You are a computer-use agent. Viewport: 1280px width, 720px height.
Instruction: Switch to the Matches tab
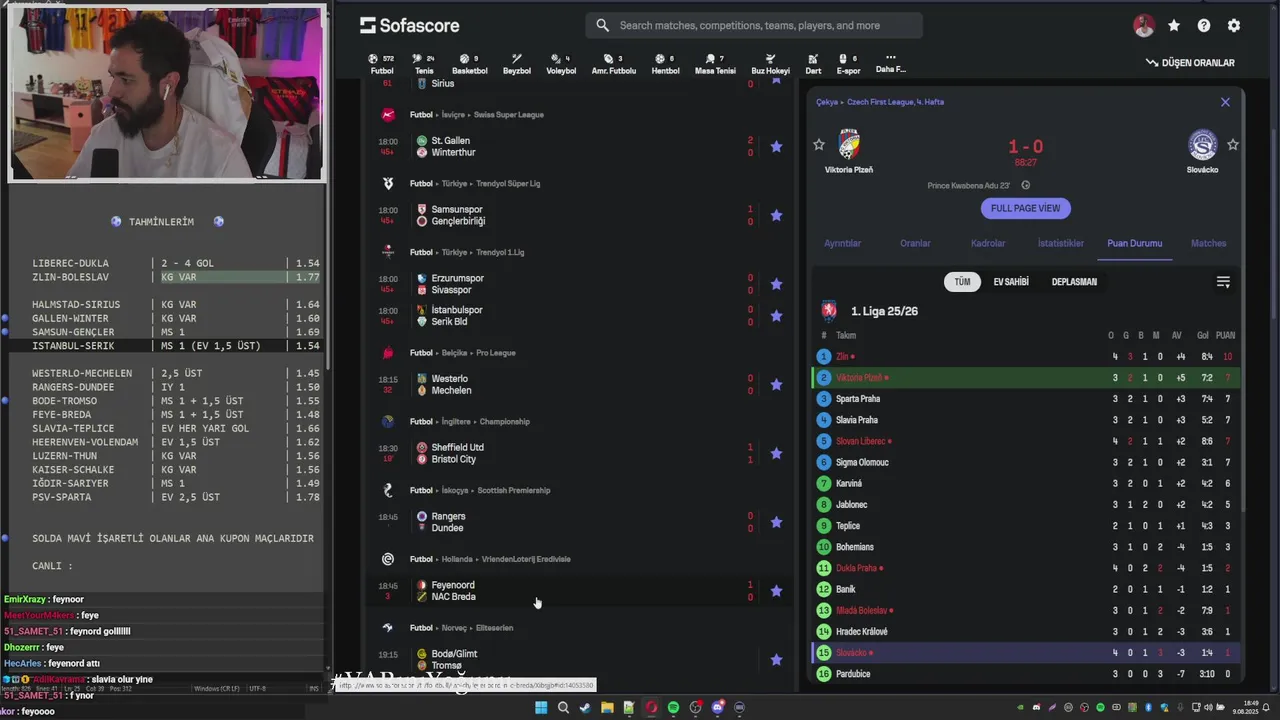[x=1208, y=243]
